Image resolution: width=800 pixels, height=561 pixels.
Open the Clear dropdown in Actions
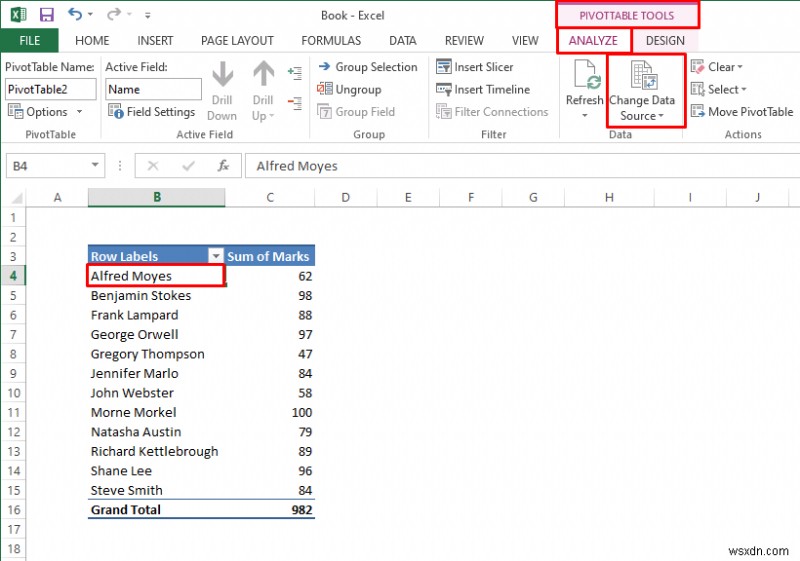coord(717,67)
